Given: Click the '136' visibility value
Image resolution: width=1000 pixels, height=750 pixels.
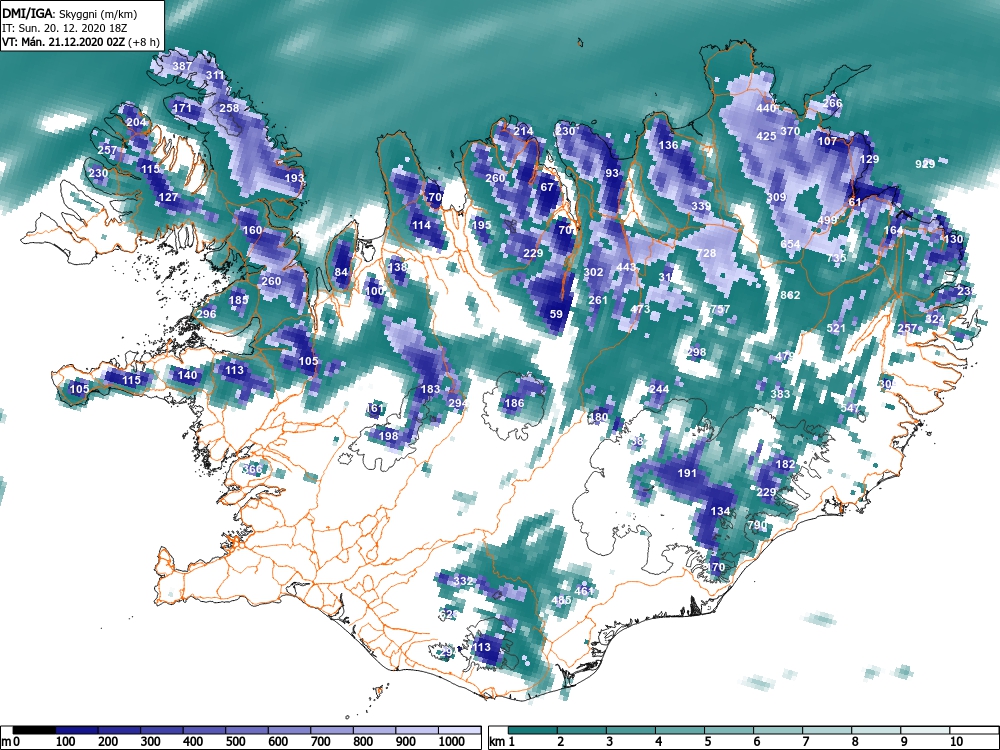Looking at the screenshot, I should point(668,145).
